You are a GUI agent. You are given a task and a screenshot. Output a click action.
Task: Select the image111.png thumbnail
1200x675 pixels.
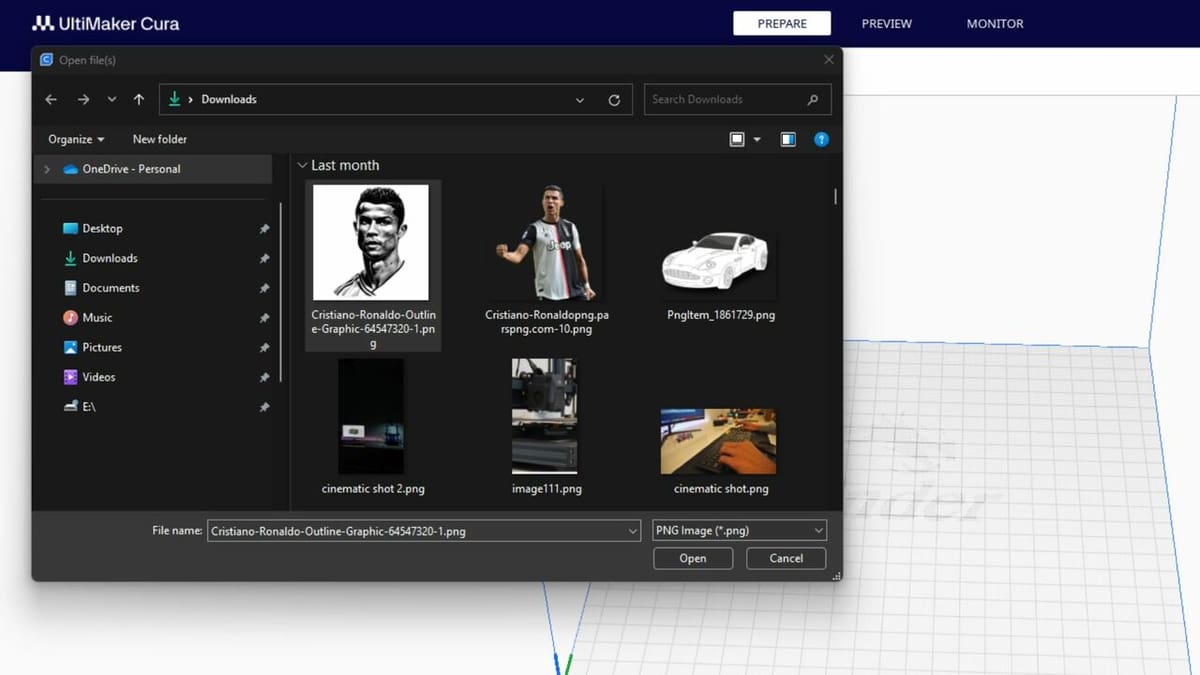click(x=545, y=416)
